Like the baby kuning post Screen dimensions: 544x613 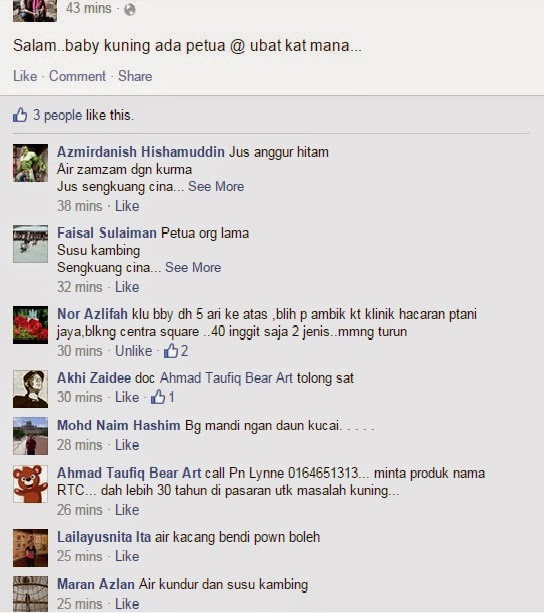pos(25,76)
